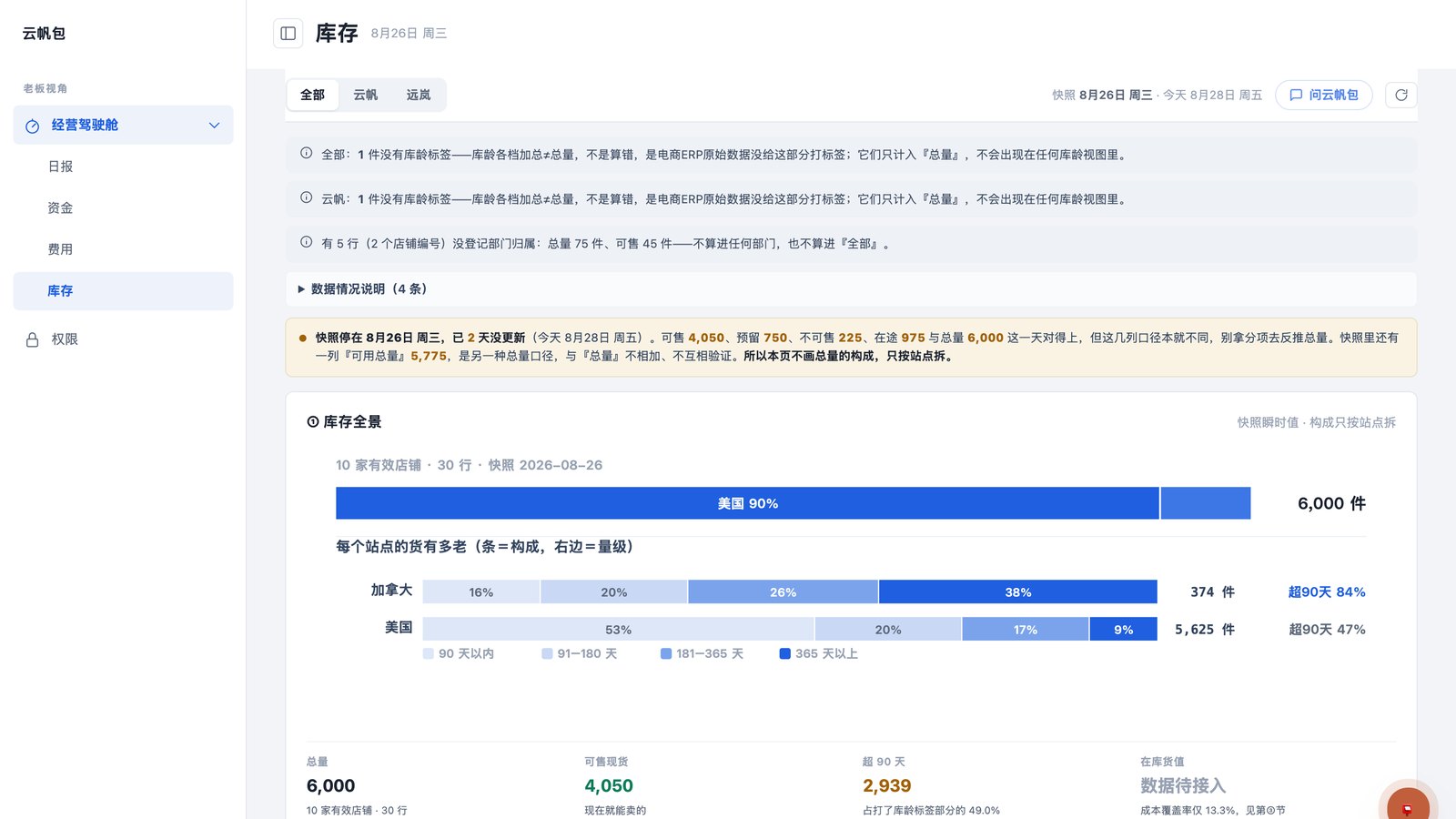
Task: Click 美国 20% bar segment
Action: click(x=888, y=630)
